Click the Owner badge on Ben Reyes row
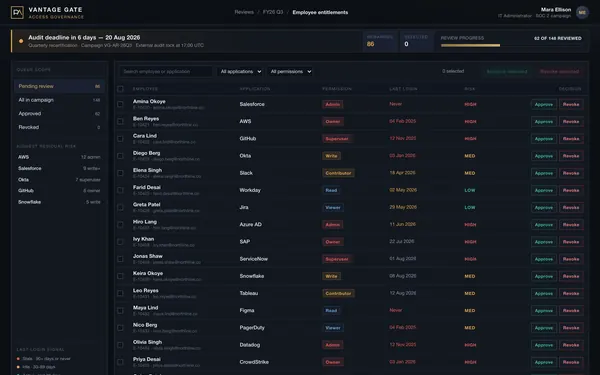The width and height of the screenshot is (600, 375). coord(333,122)
